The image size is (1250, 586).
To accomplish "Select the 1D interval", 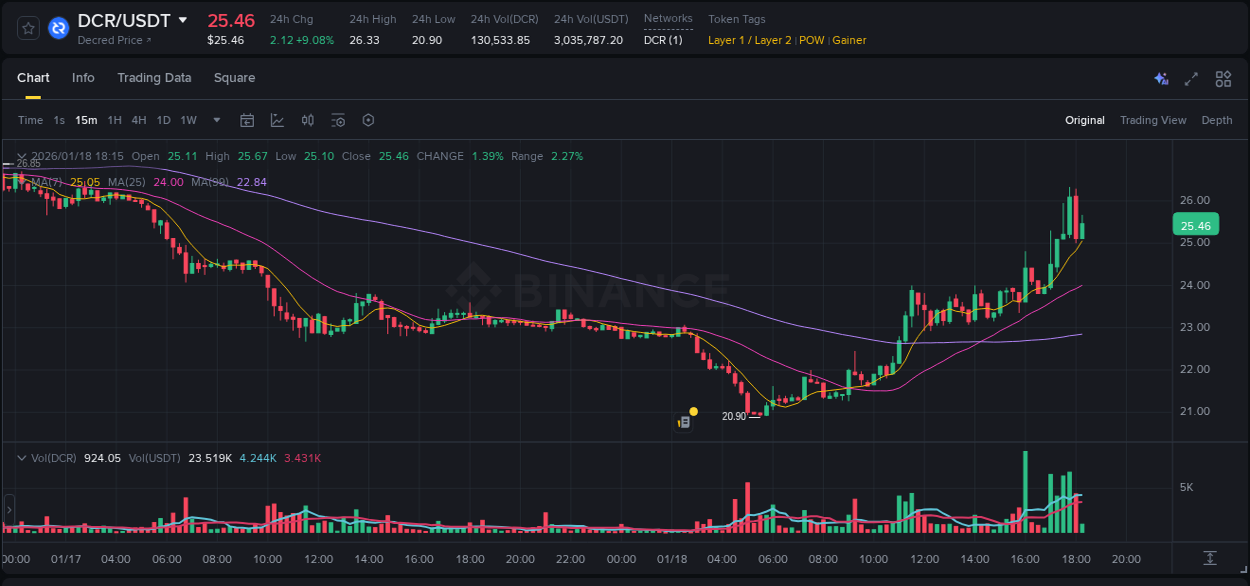I will 163,120.
